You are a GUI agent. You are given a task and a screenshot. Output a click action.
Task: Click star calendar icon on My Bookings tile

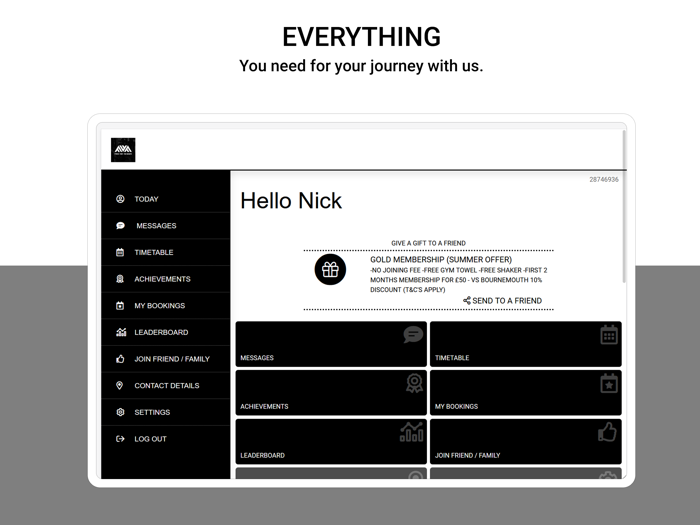609,383
